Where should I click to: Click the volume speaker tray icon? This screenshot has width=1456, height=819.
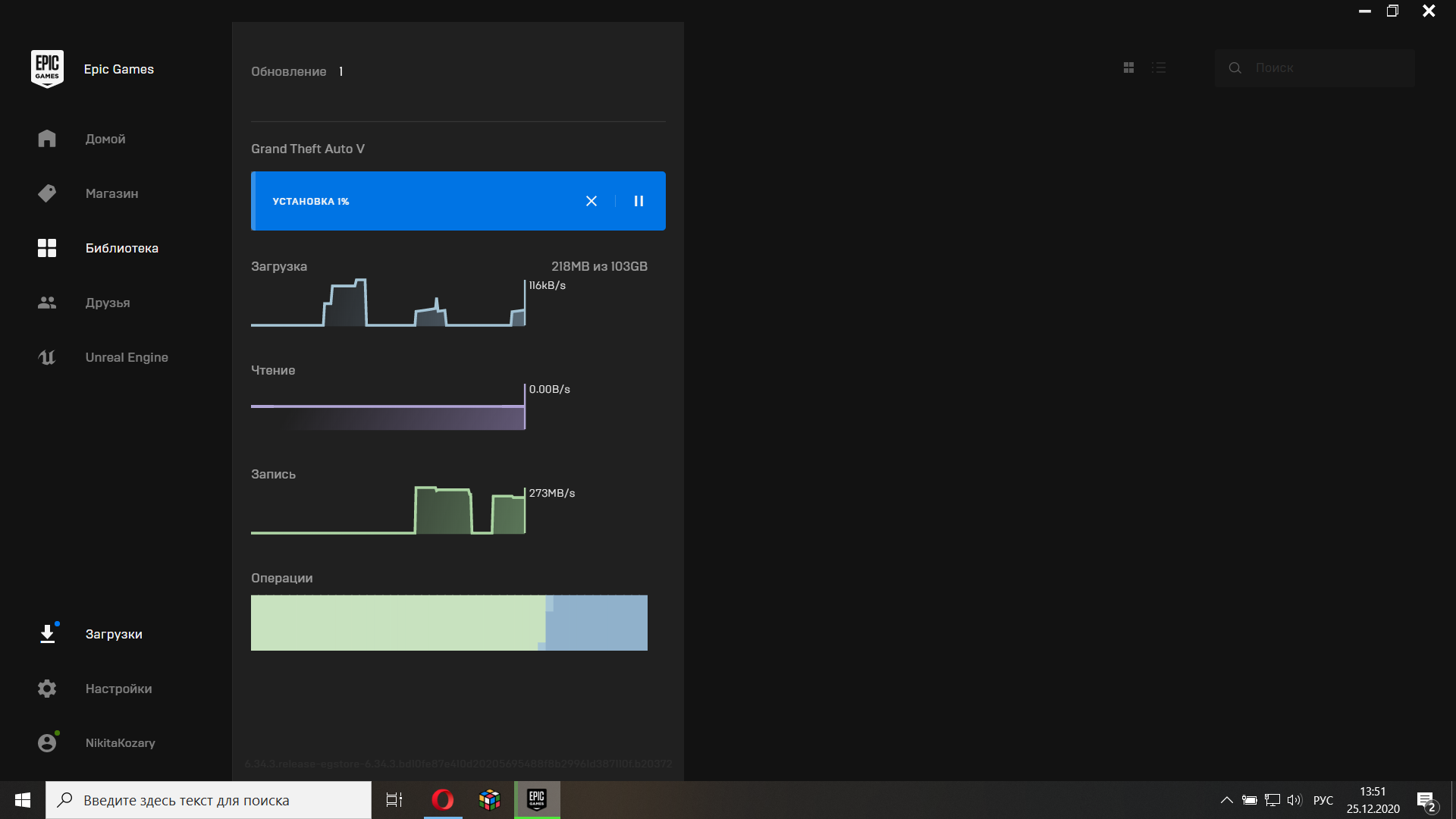tap(1294, 800)
